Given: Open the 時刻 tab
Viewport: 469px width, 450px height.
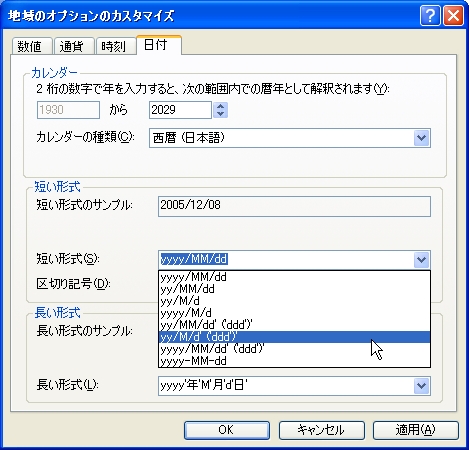Looking at the screenshot, I should [x=116, y=46].
